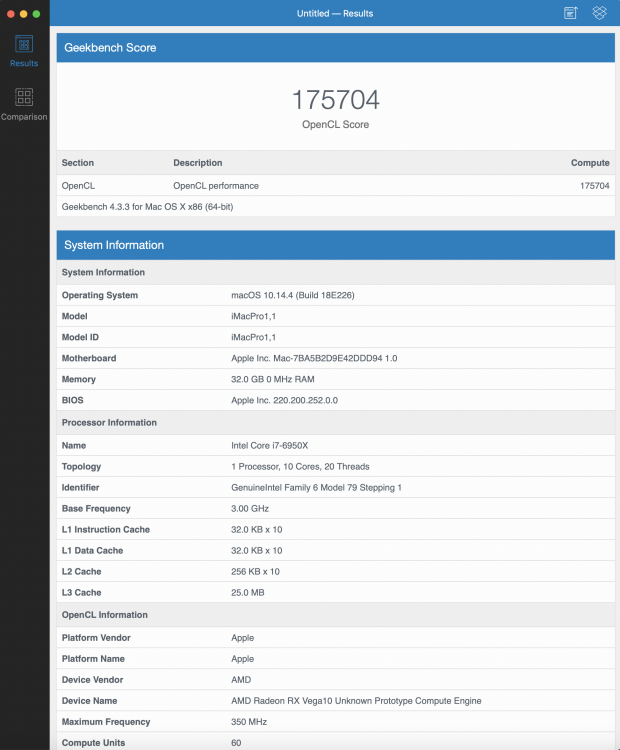This screenshot has width=620, height=750.
Task: Click the green zoom window button
Action: (36, 14)
